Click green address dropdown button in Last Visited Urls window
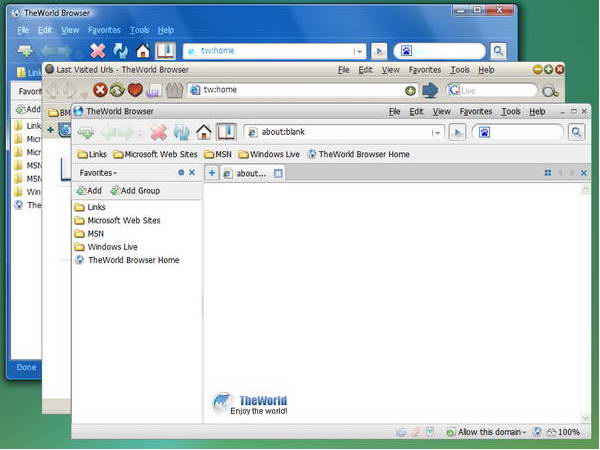The width and height of the screenshot is (600, 450). tap(410, 91)
